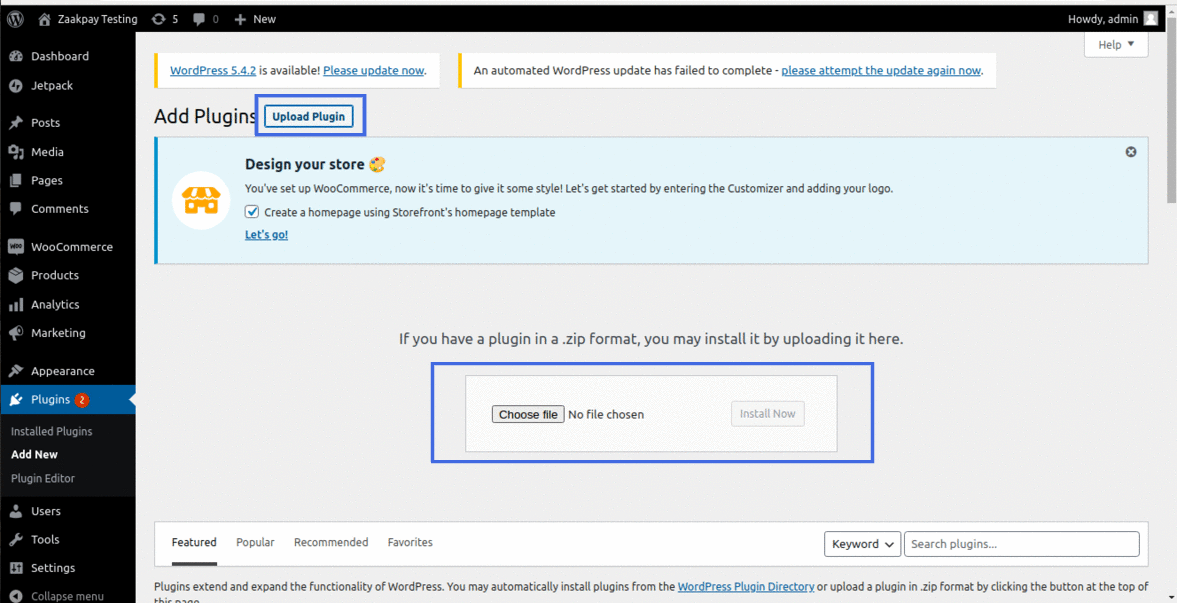
Task: Open the WordPress Plugin Directory link
Action: pyautogui.click(x=746, y=586)
